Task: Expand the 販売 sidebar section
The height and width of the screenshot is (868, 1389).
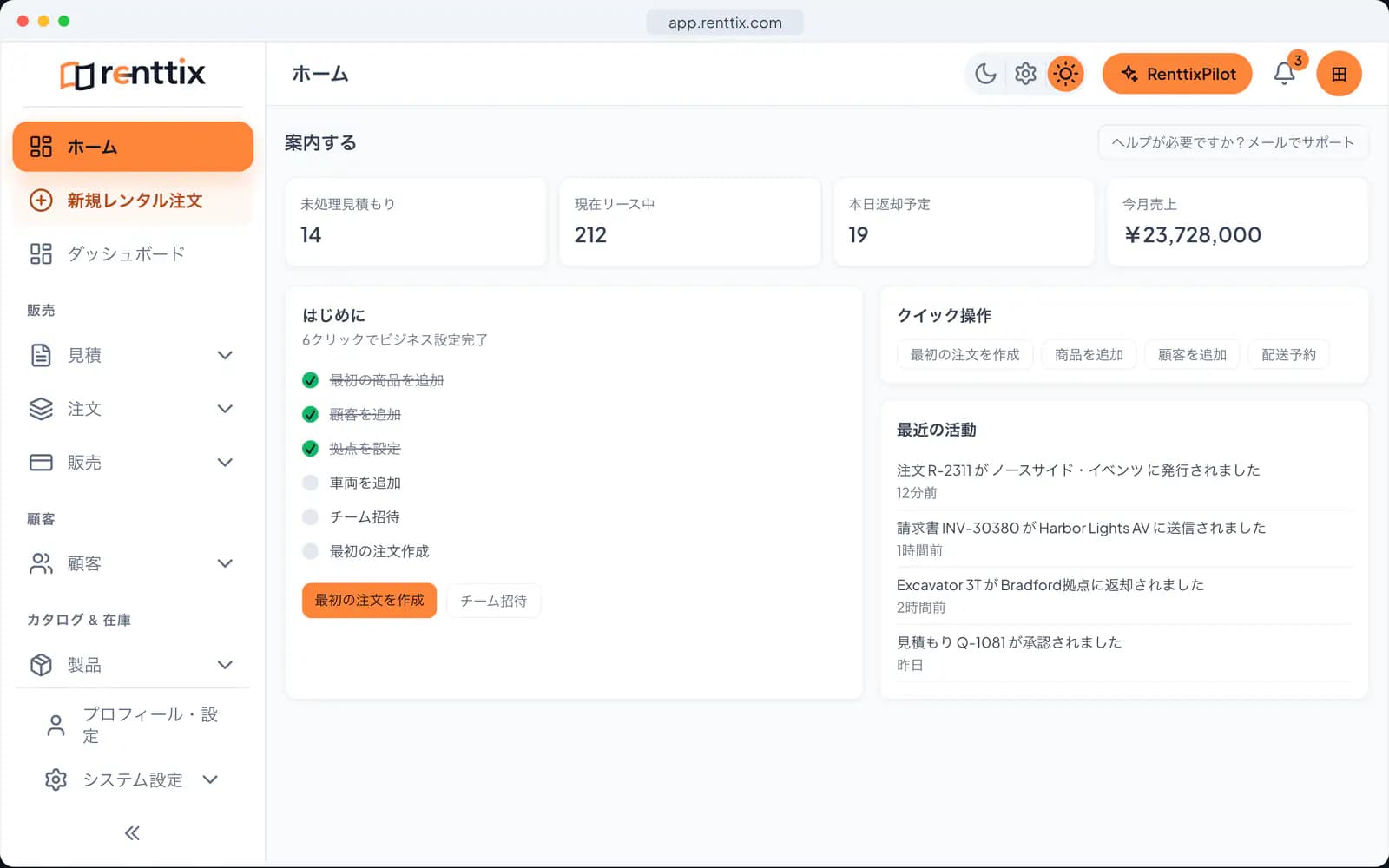Action: pos(225,463)
